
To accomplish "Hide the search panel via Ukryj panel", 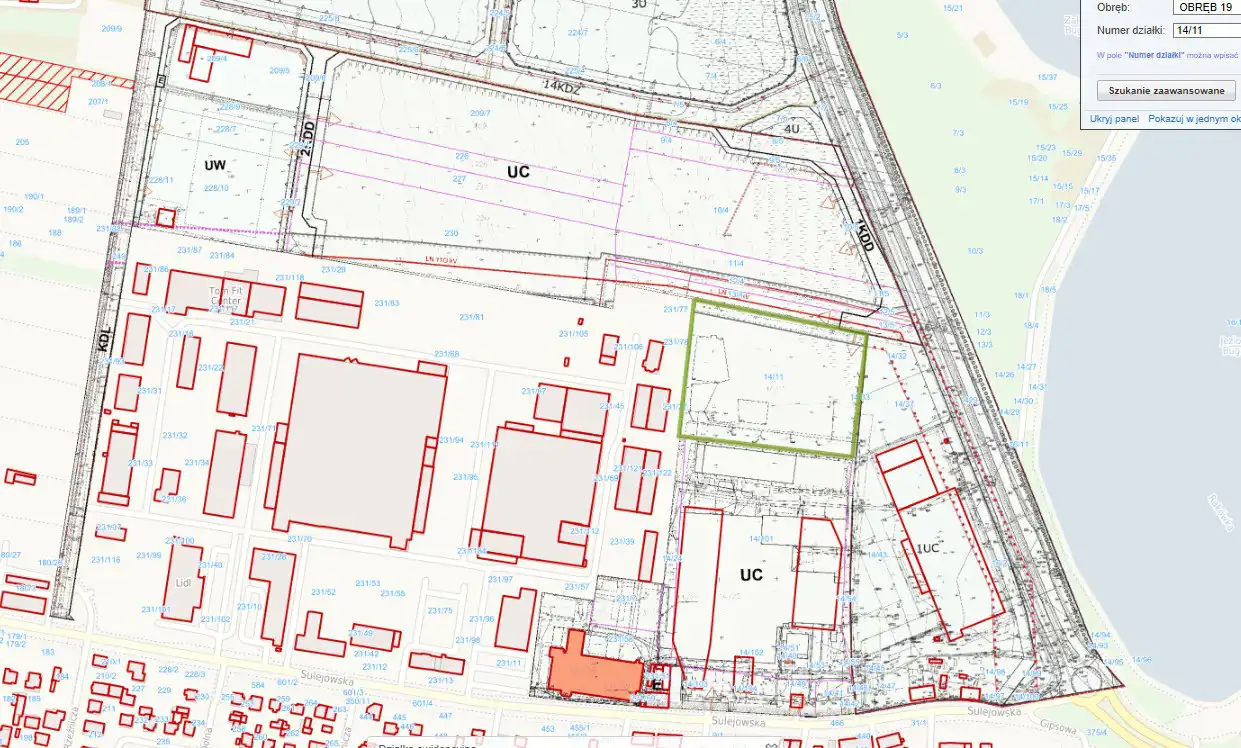I will coord(1114,119).
